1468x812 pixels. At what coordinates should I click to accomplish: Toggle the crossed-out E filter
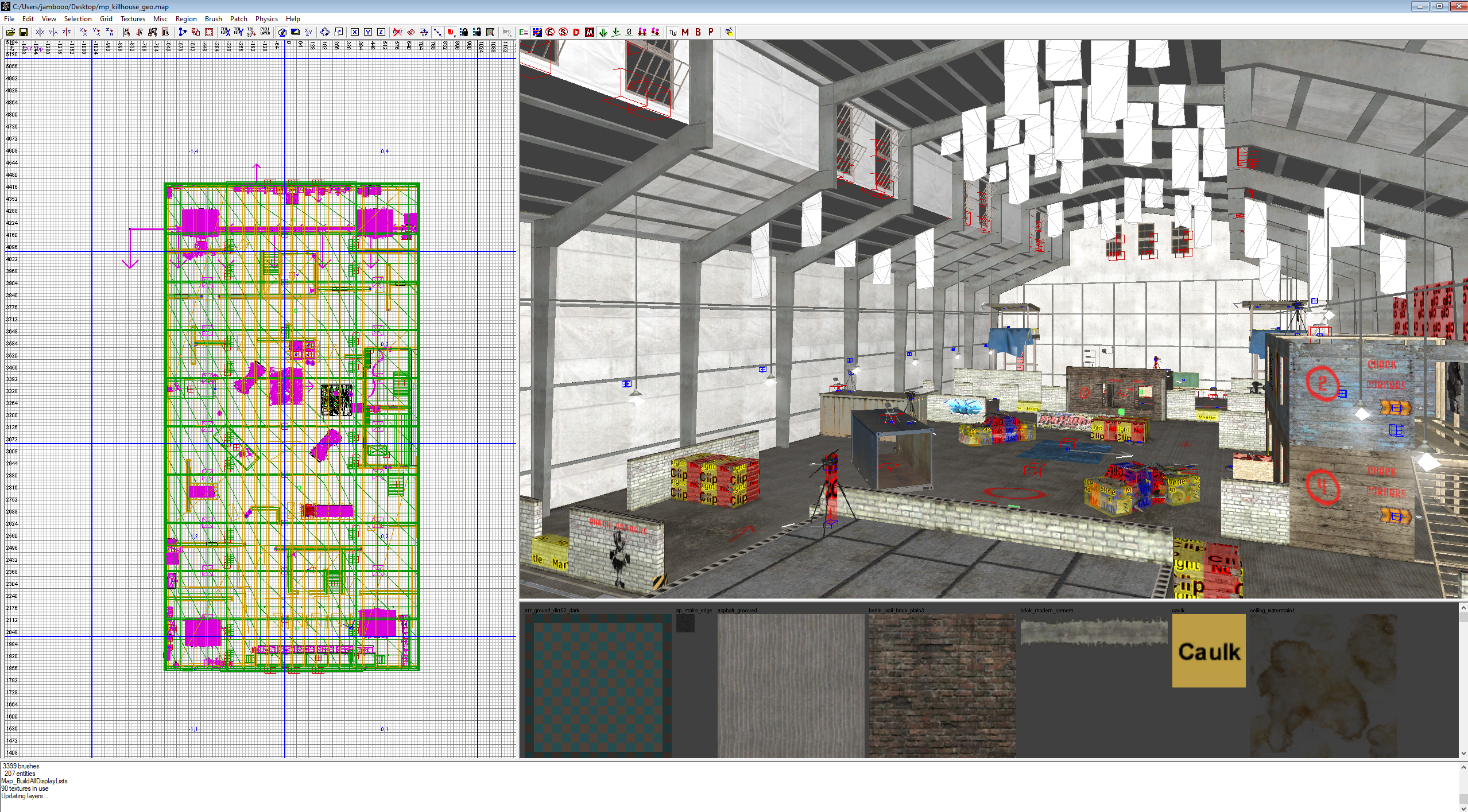point(550,32)
